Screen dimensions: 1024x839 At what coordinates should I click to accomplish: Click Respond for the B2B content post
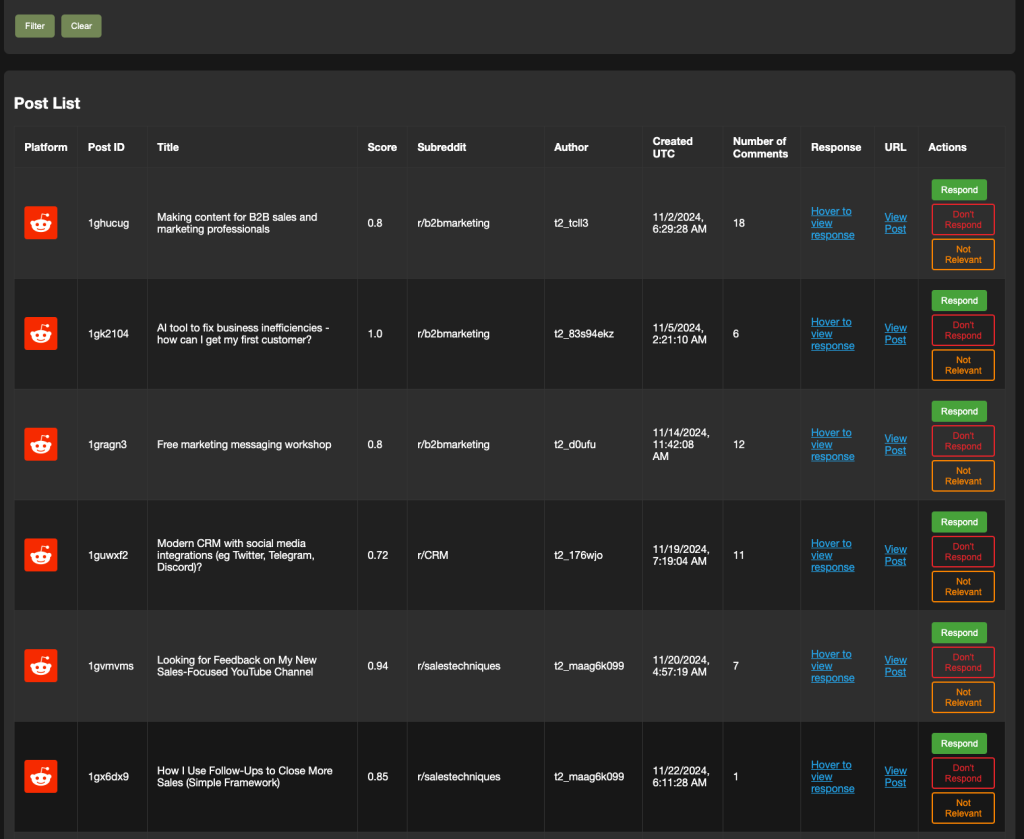pos(959,190)
